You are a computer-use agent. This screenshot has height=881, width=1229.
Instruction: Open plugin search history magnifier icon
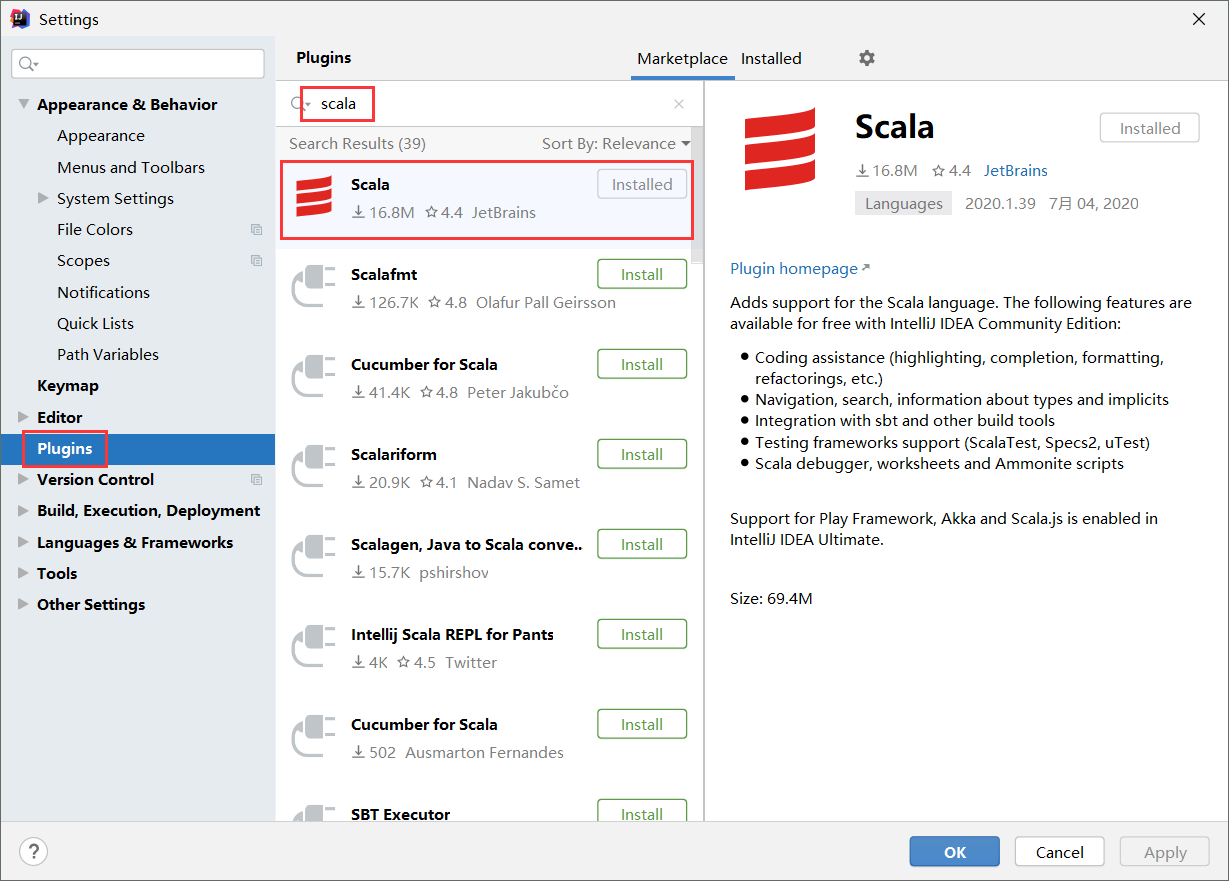[x=300, y=104]
